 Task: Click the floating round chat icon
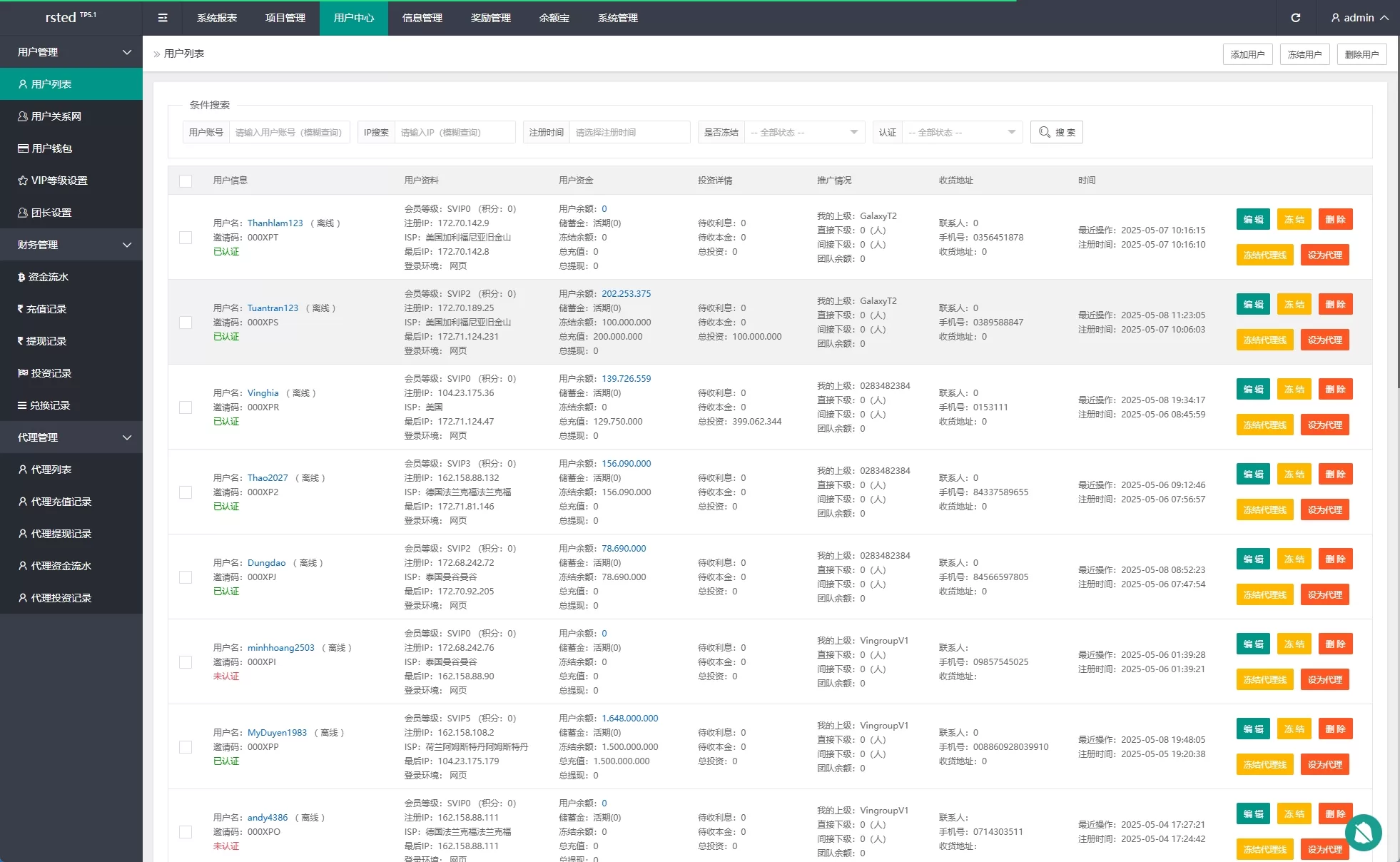1363,832
